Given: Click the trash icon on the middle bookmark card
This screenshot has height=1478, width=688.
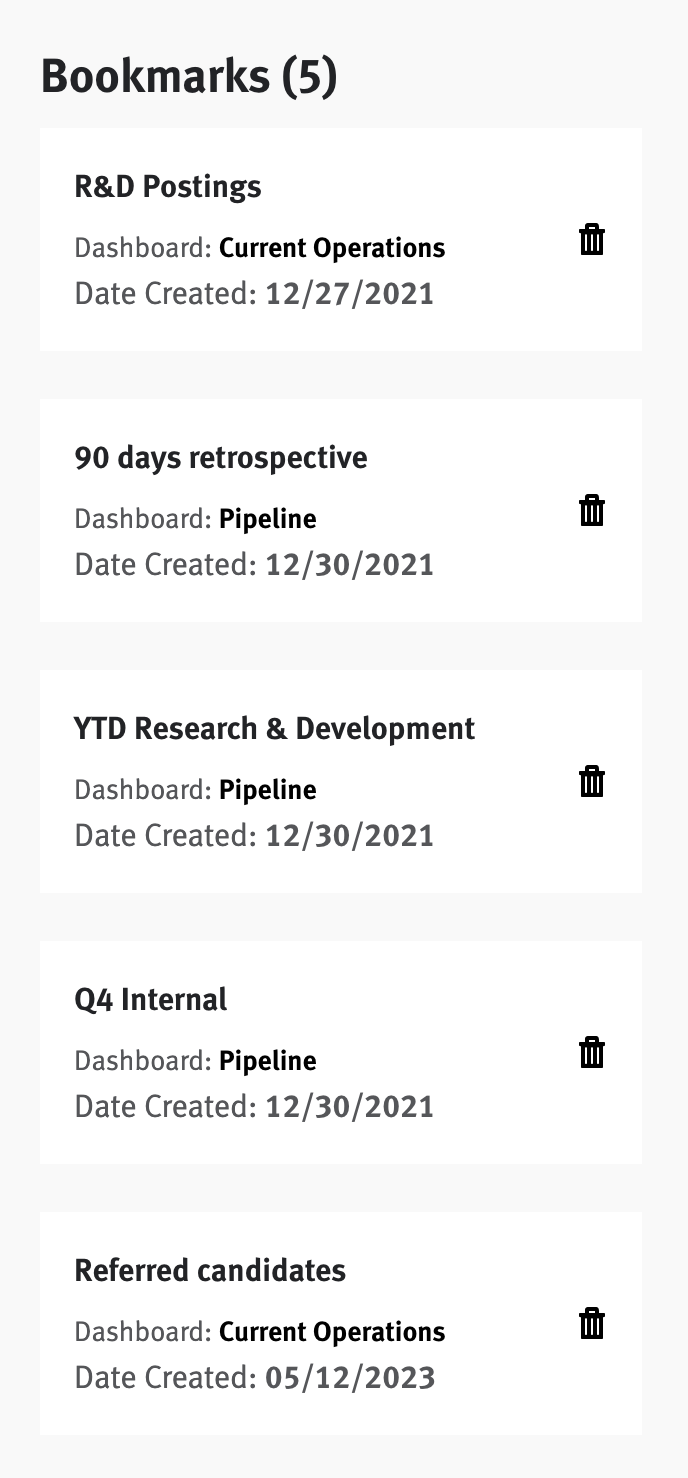Looking at the screenshot, I should tap(591, 782).
